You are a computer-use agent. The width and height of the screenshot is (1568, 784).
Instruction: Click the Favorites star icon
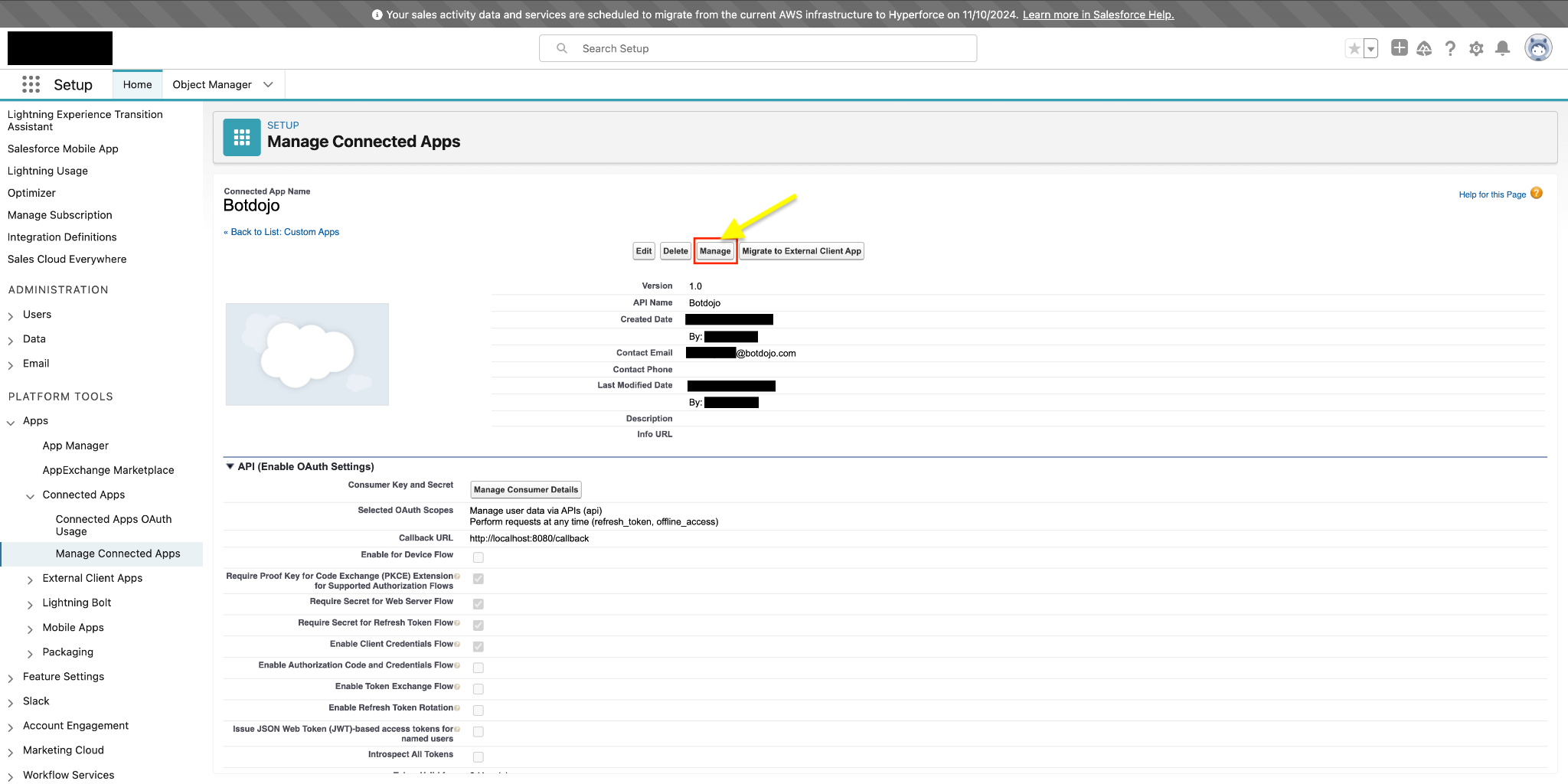1354,49
